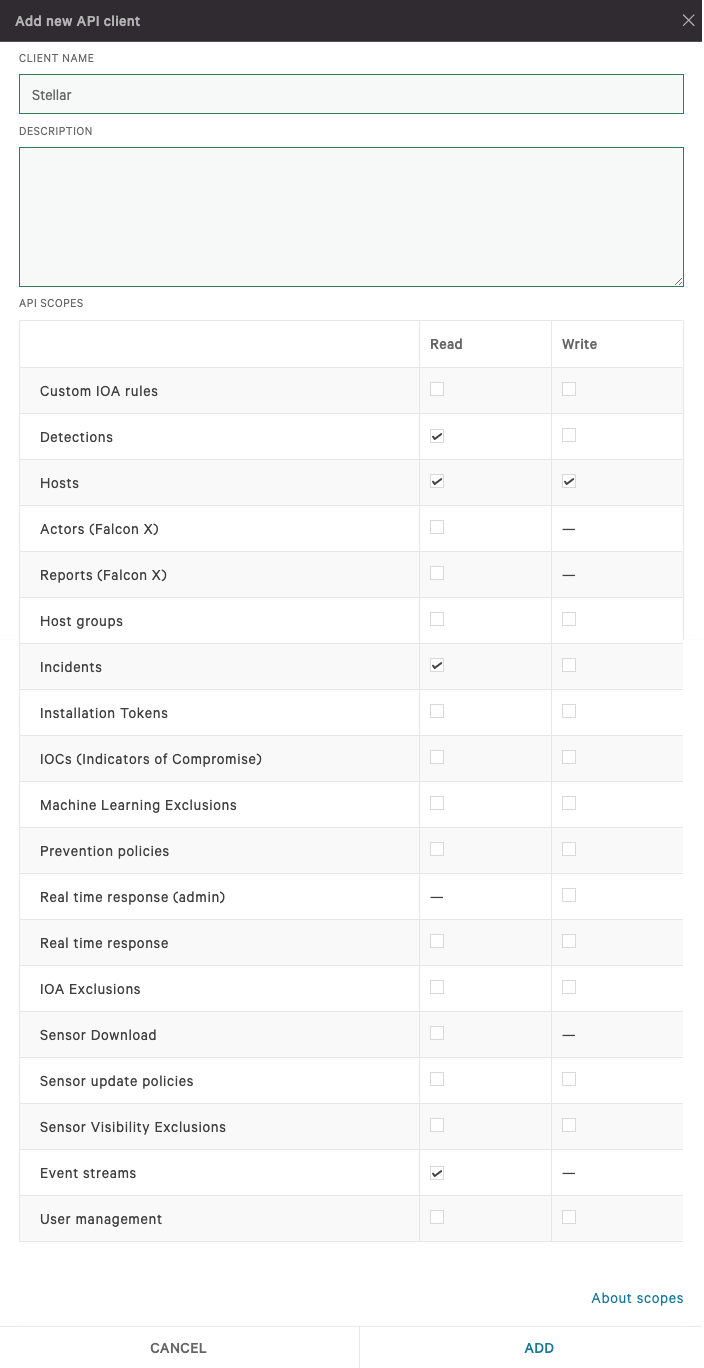Click the Description text area
This screenshot has height=1368, width=704.
(351, 217)
